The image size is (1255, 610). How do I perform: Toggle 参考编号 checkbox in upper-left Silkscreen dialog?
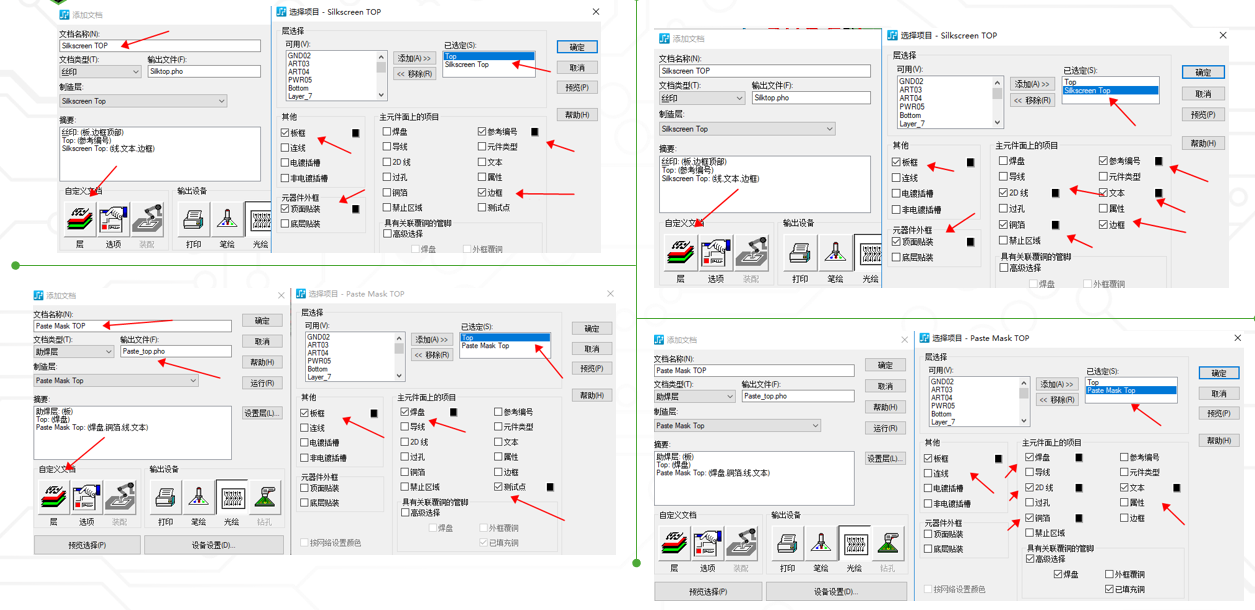click(x=482, y=131)
